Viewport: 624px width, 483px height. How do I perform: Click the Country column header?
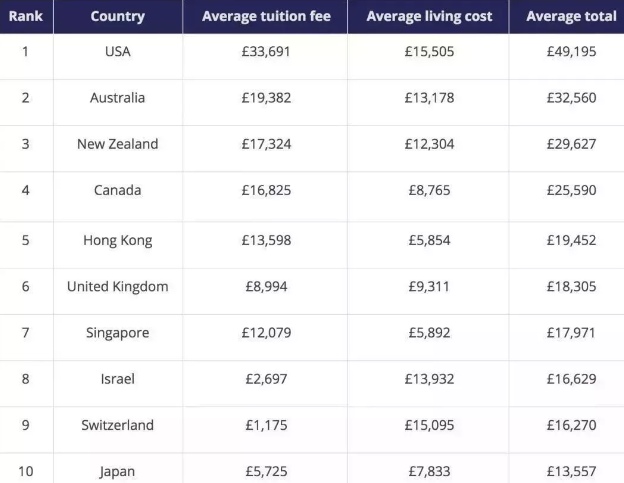[117, 16]
